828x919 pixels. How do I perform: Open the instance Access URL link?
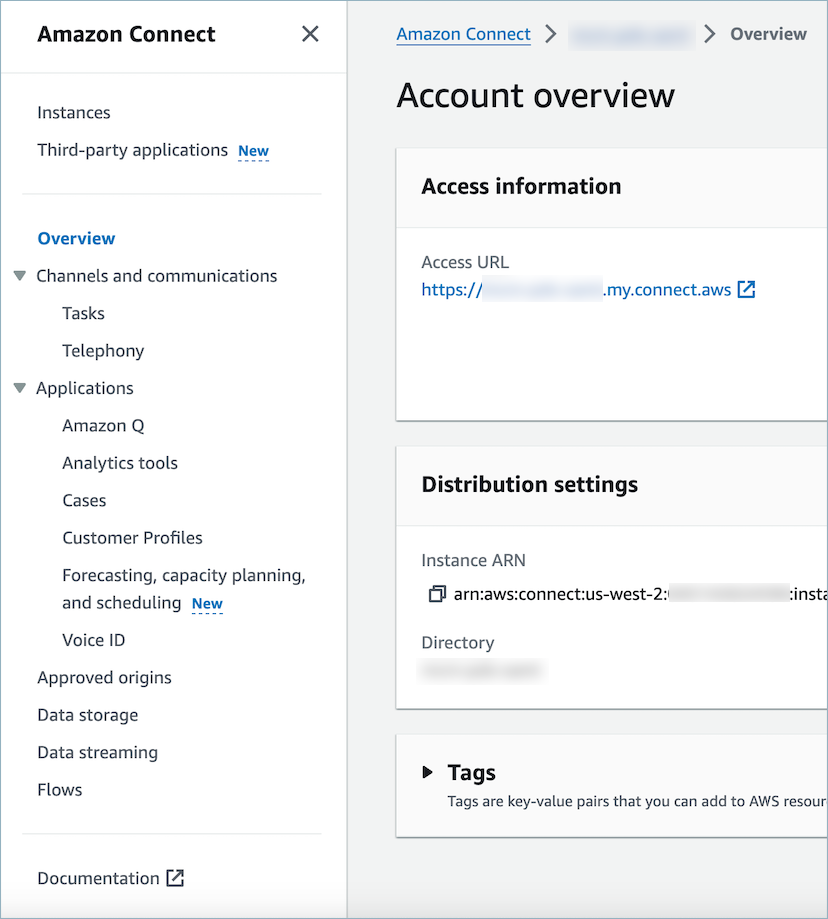570,289
